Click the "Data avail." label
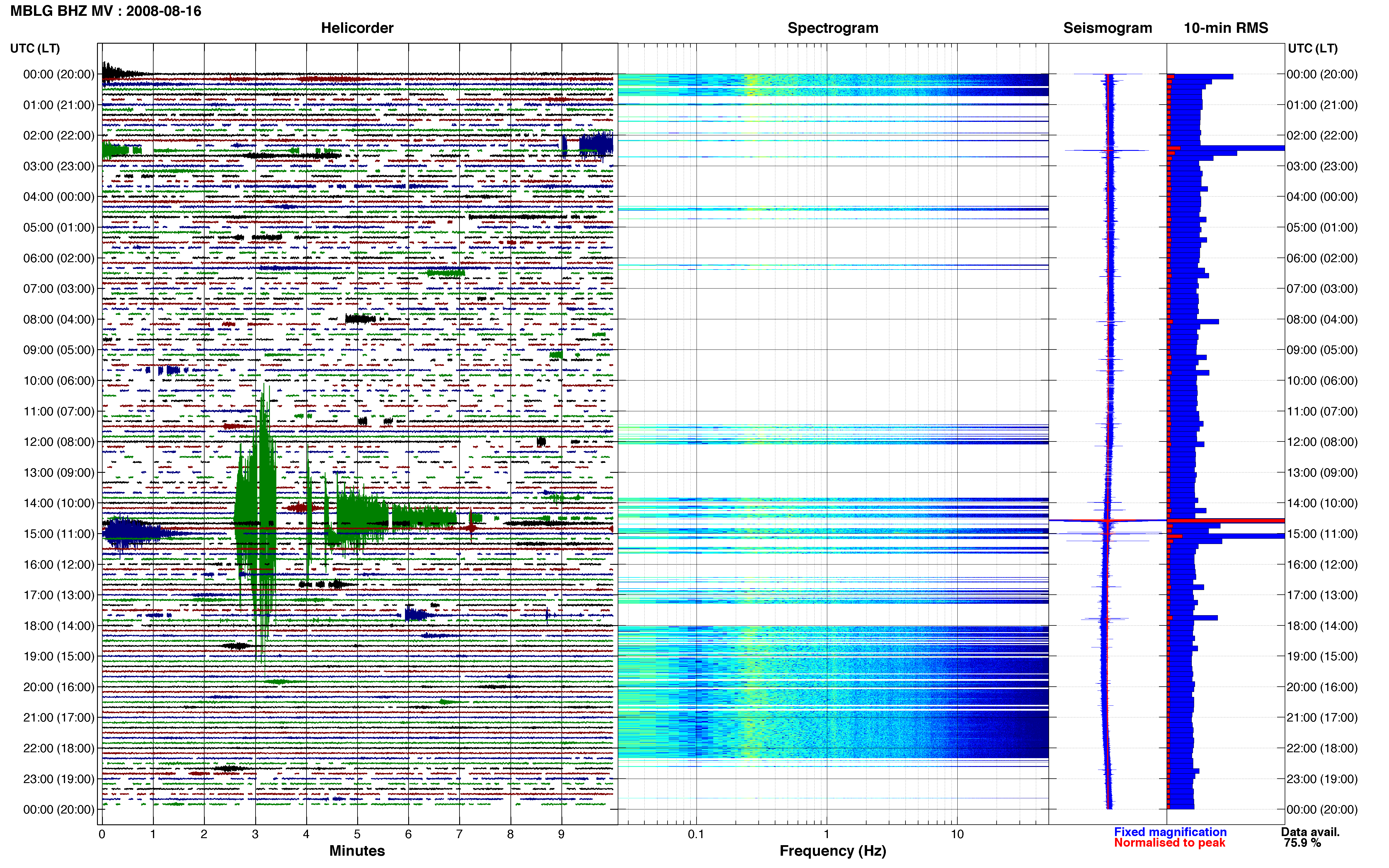Screen dimensions: 1389x868 (1310, 832)
